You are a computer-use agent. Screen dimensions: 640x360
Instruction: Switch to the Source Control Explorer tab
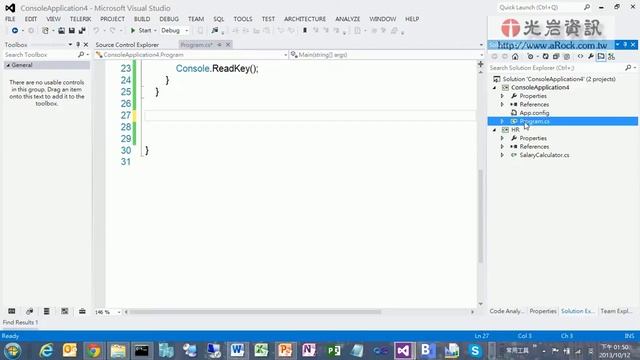pos(127,45)
